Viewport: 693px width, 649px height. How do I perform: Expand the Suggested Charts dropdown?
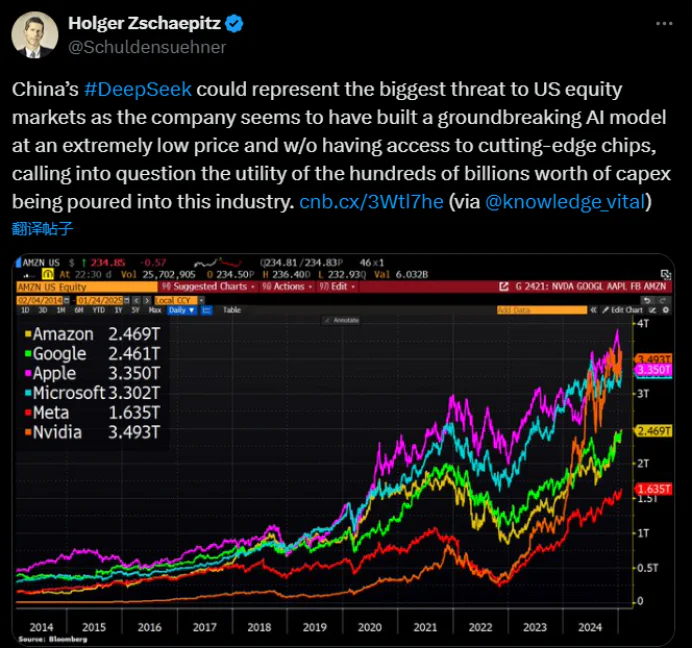pos(209,287)
